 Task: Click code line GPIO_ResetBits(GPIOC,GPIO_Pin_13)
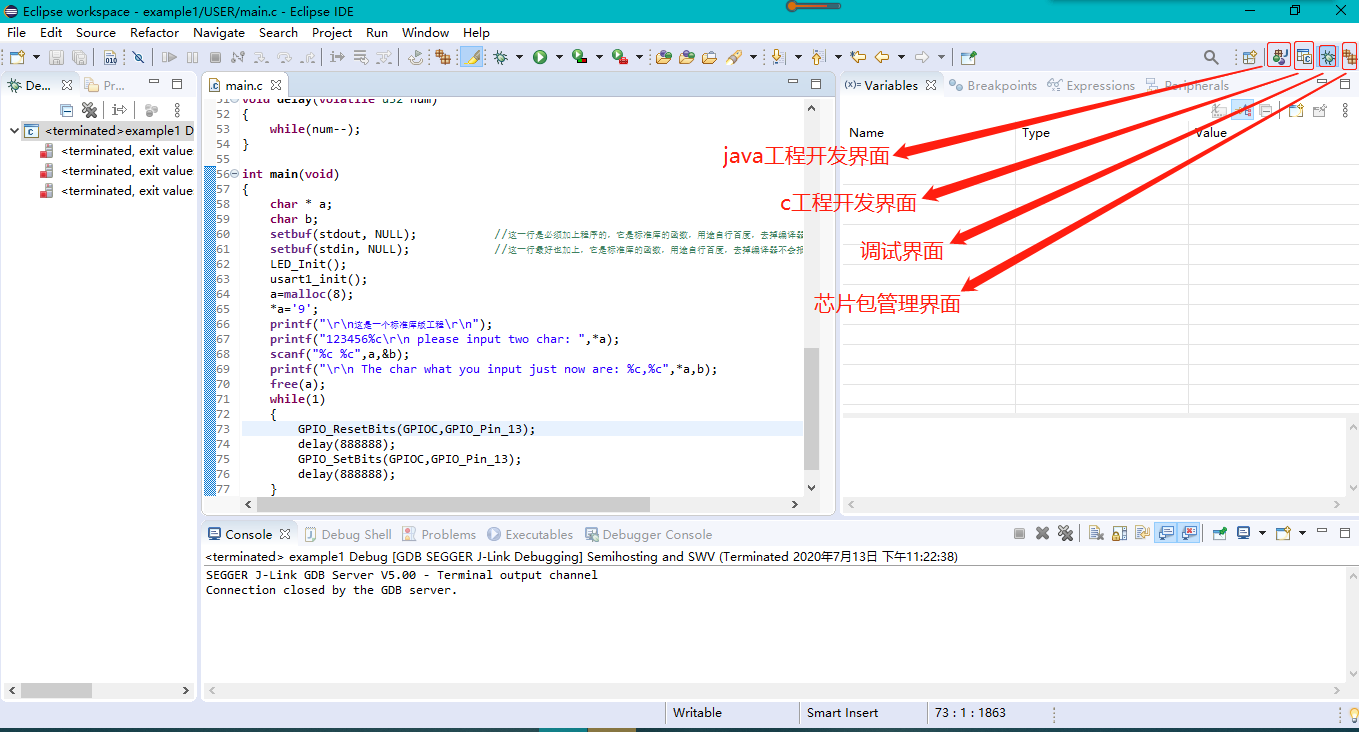[416, 429]
